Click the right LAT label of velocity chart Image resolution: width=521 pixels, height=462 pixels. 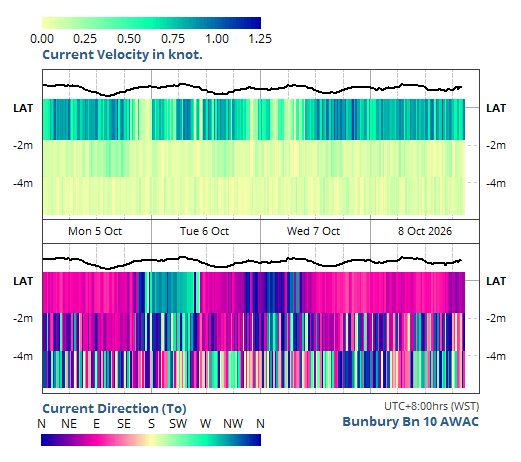coord(496,108)
